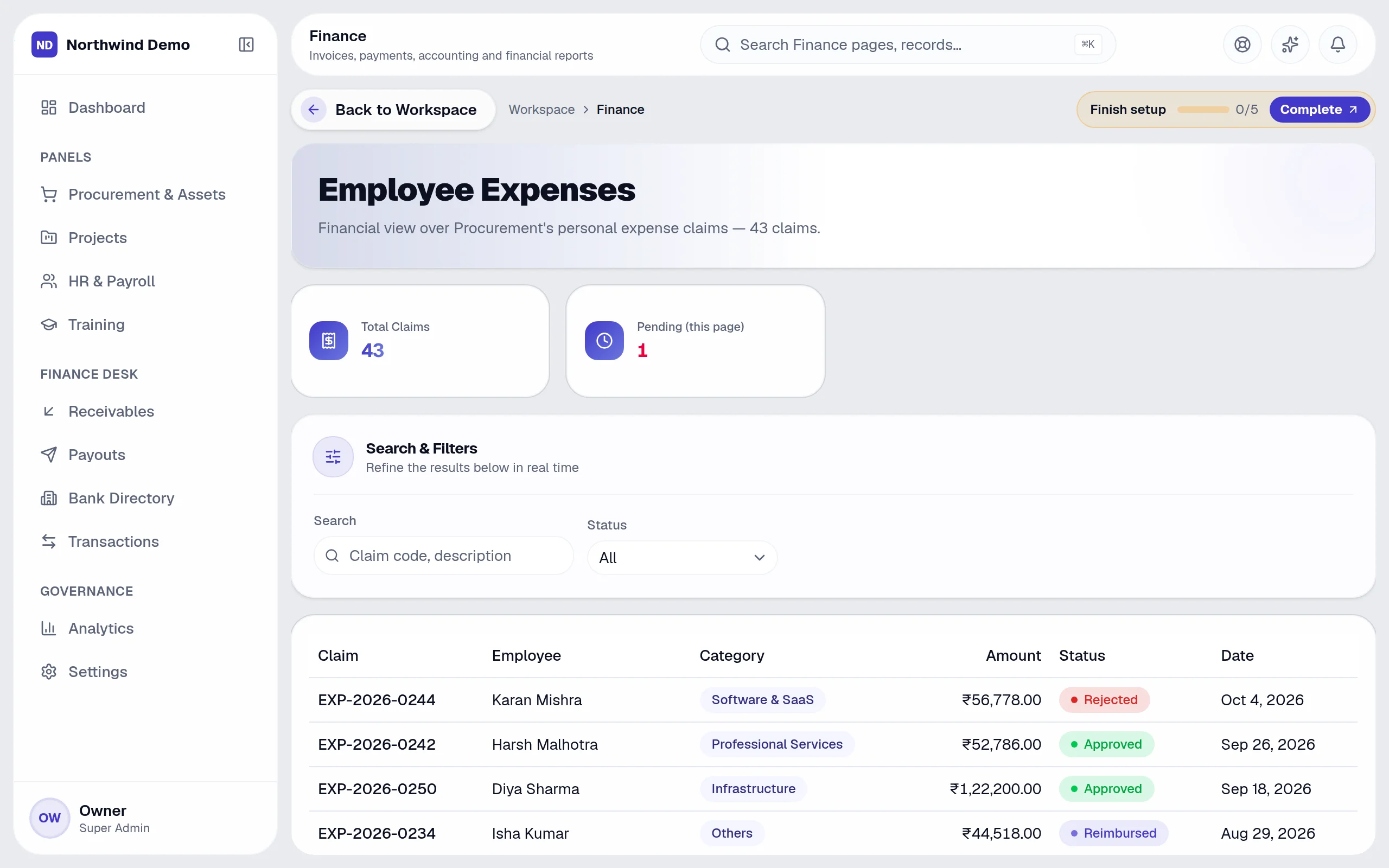The width and height of the screenshot is (1389, 868).
Task: Click amount ₹1,22,200.00
Action: coord(995,789)
